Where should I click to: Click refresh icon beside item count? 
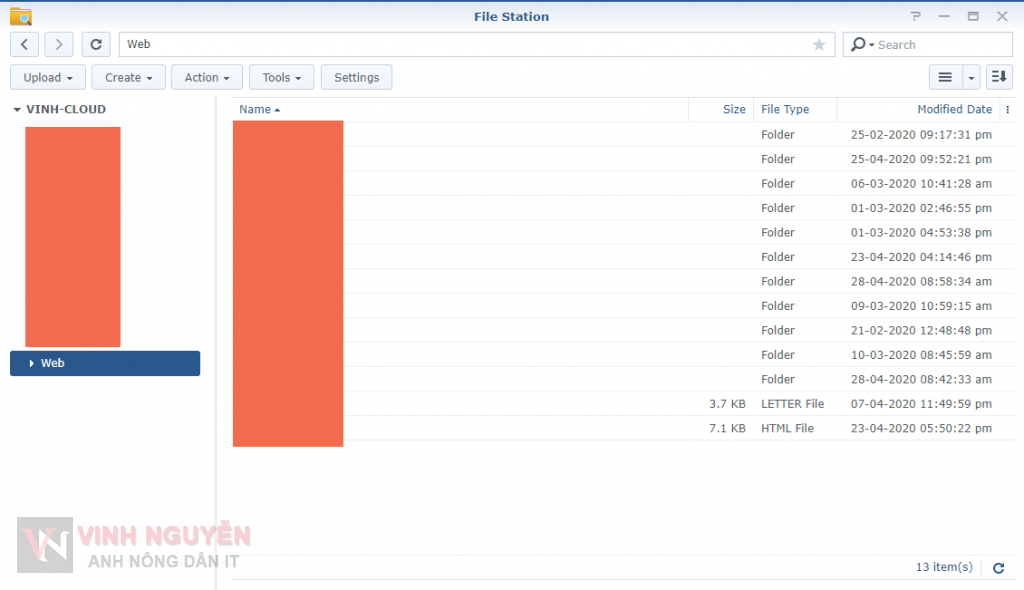(x=998, y=568)
